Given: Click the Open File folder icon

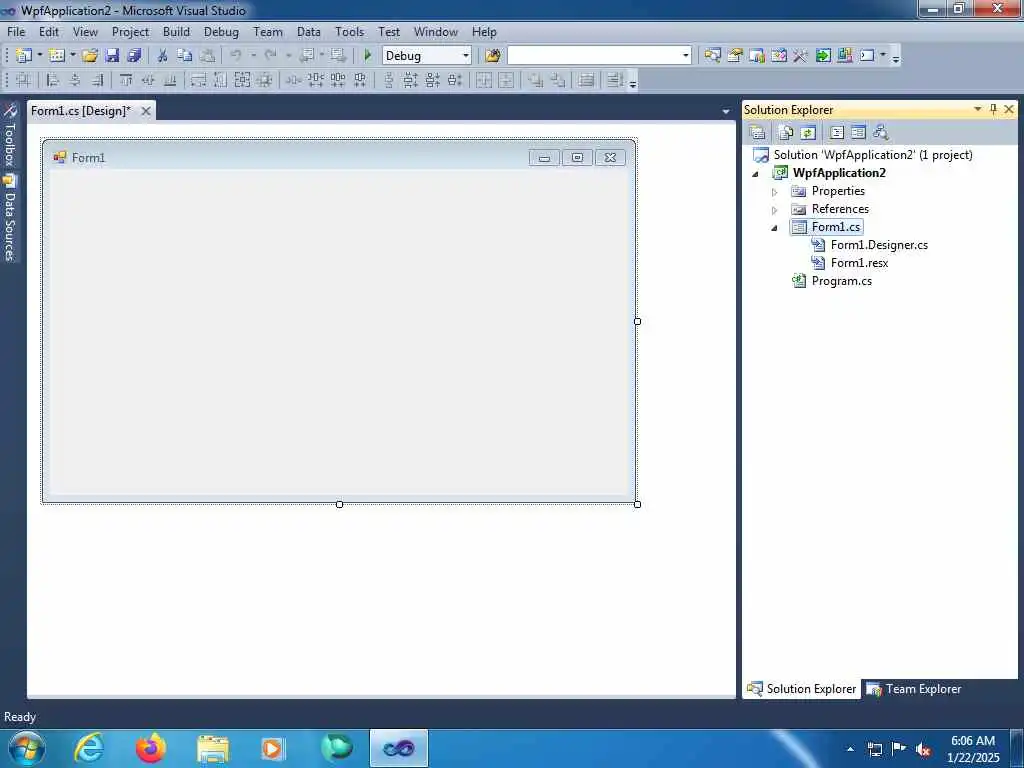Looking at the screenshot, I should tap(89, 56).
